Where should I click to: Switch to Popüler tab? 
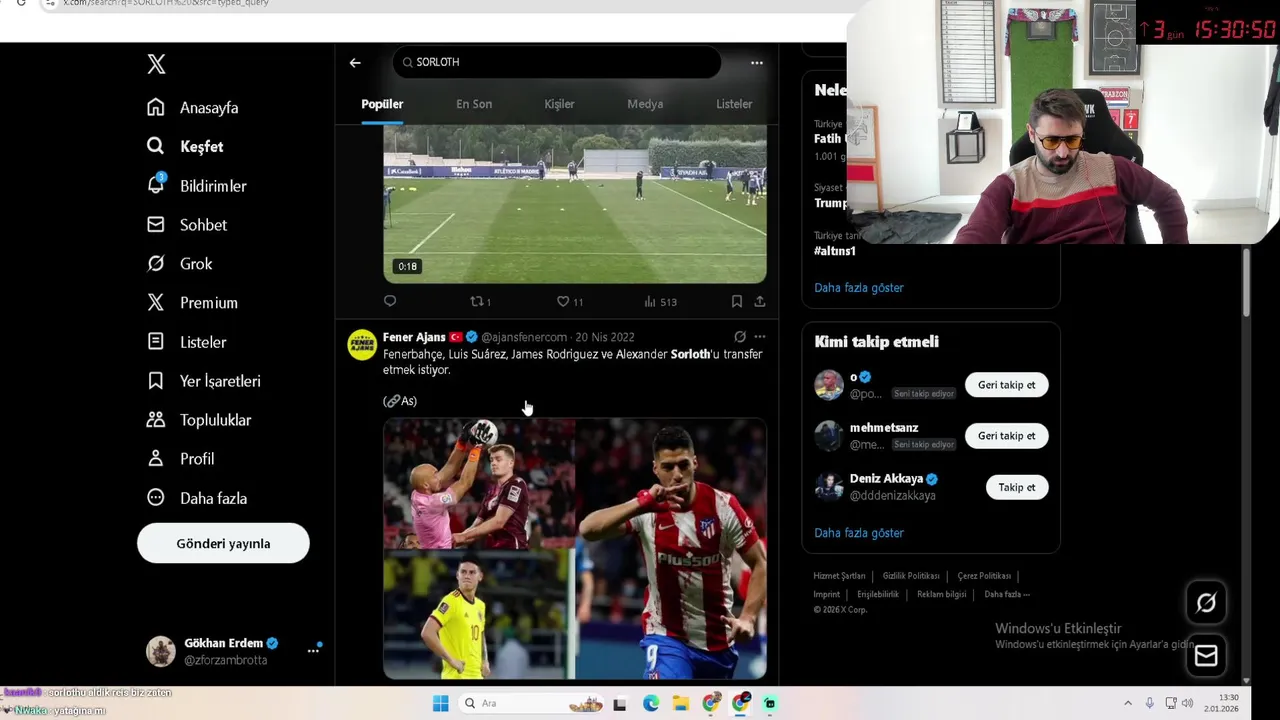tap(382, 104)
